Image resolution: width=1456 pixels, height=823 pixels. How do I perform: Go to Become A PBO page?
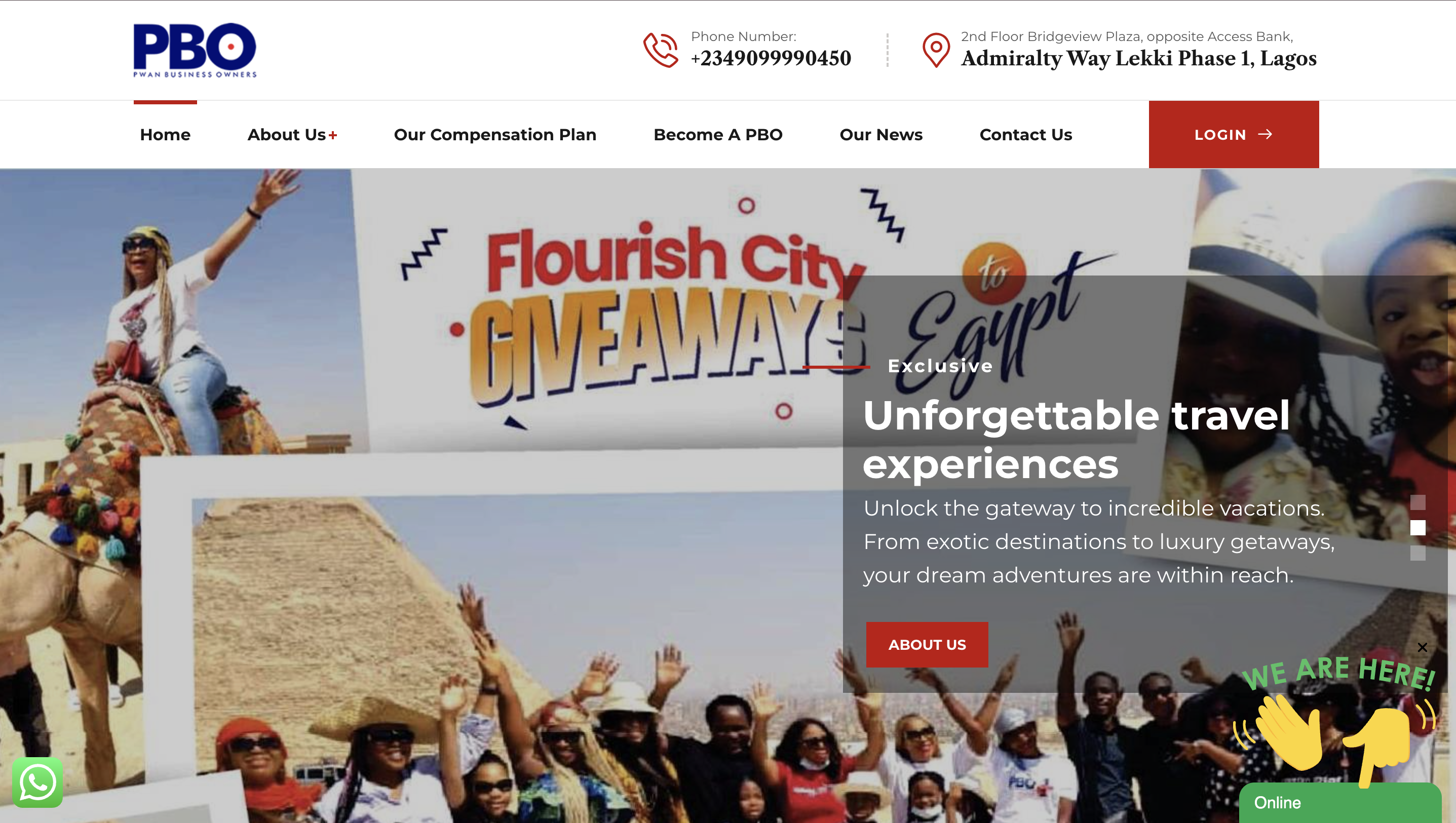(717, 135)
